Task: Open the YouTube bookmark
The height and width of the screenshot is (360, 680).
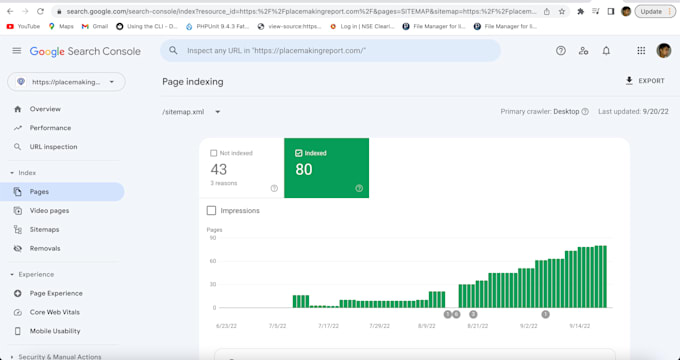Action: [x=23, y=26]
